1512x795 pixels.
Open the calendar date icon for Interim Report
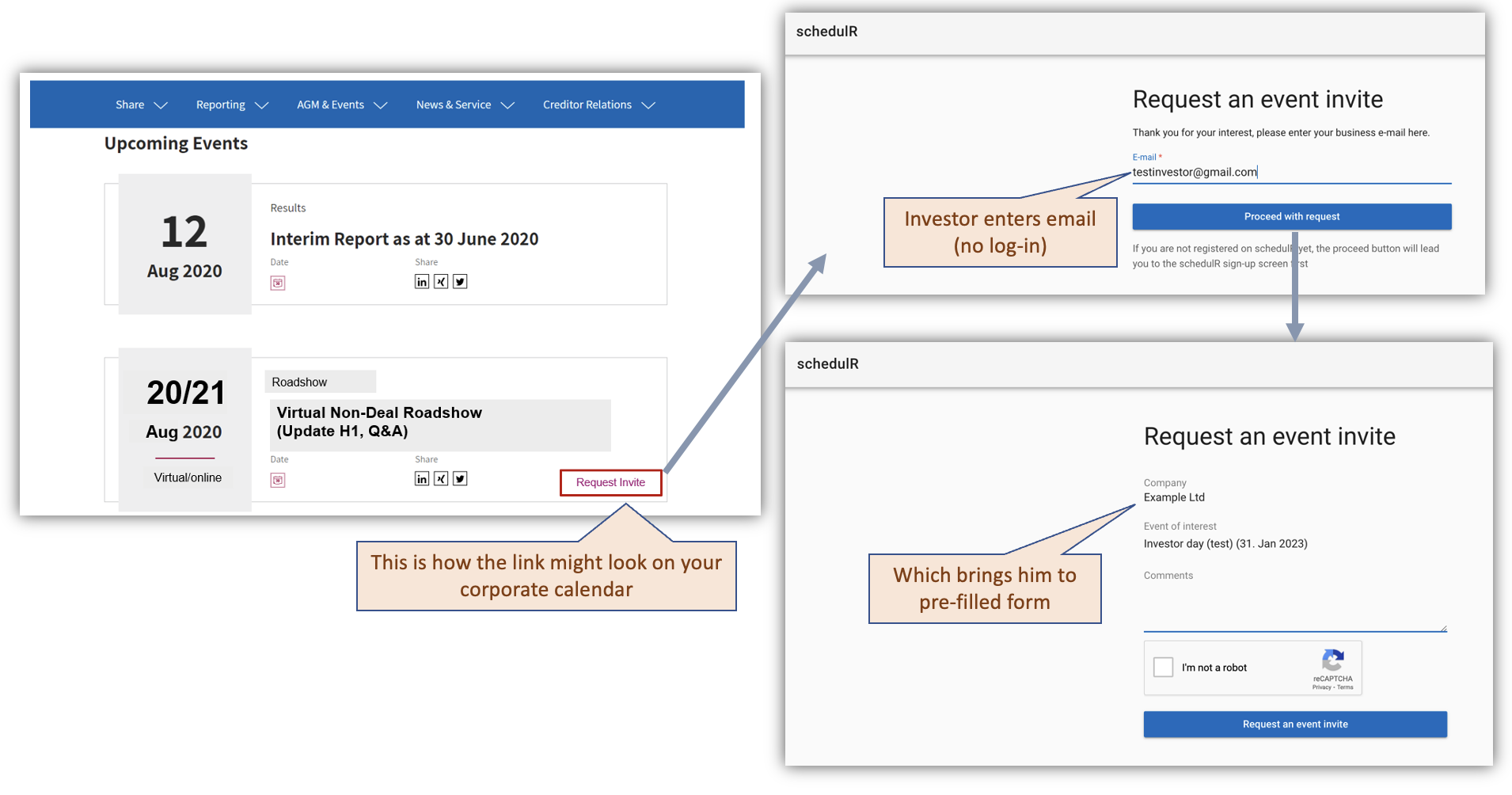(x=278, y=282)
